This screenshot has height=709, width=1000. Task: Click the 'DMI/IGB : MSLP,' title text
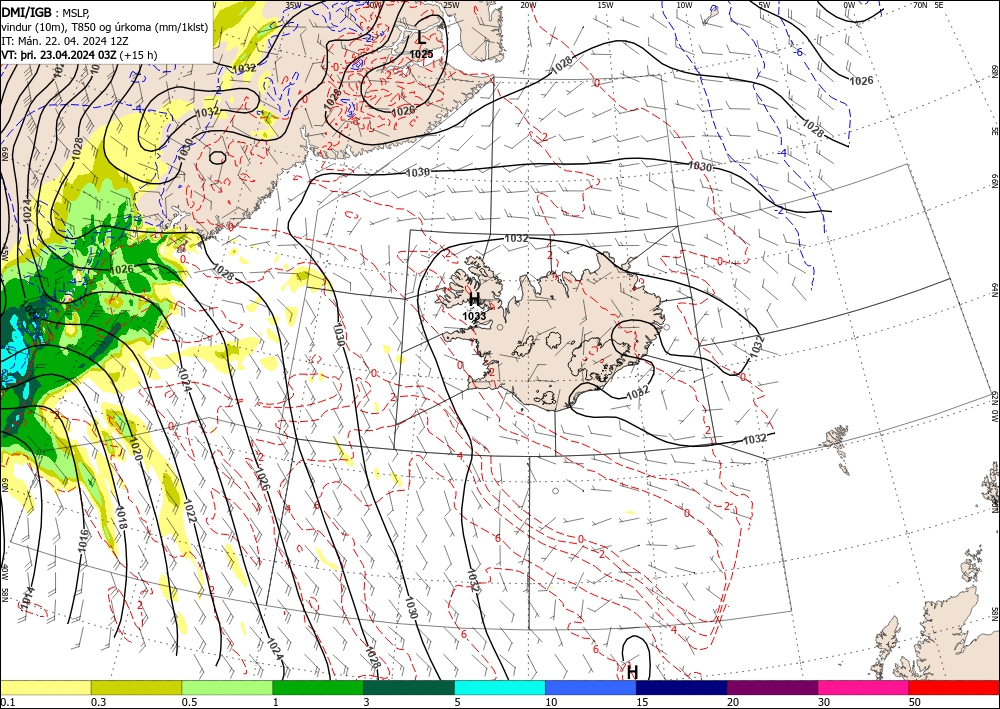click(47, 11)
